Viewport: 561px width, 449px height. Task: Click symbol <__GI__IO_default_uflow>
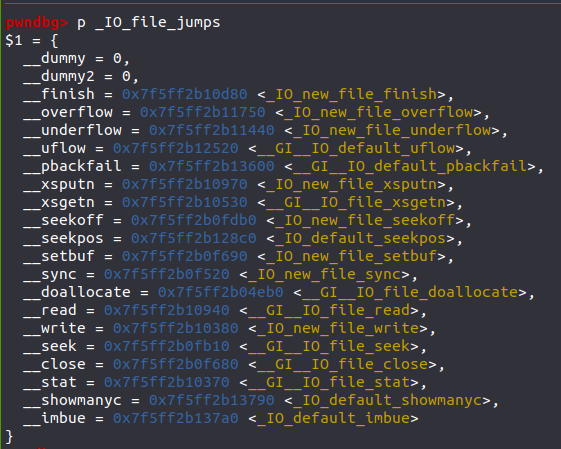[x=356, y=148]
